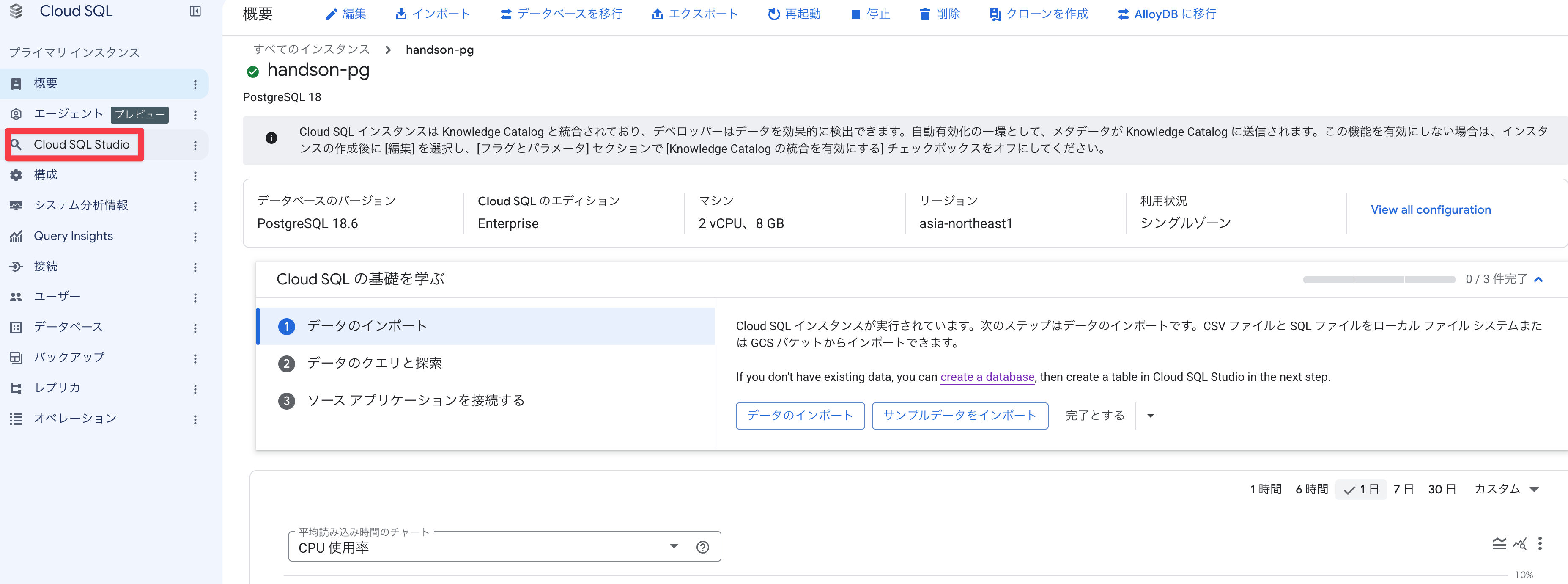Click the Query Insights chart icon
The image size is (1568, 584).
(16, 236)
